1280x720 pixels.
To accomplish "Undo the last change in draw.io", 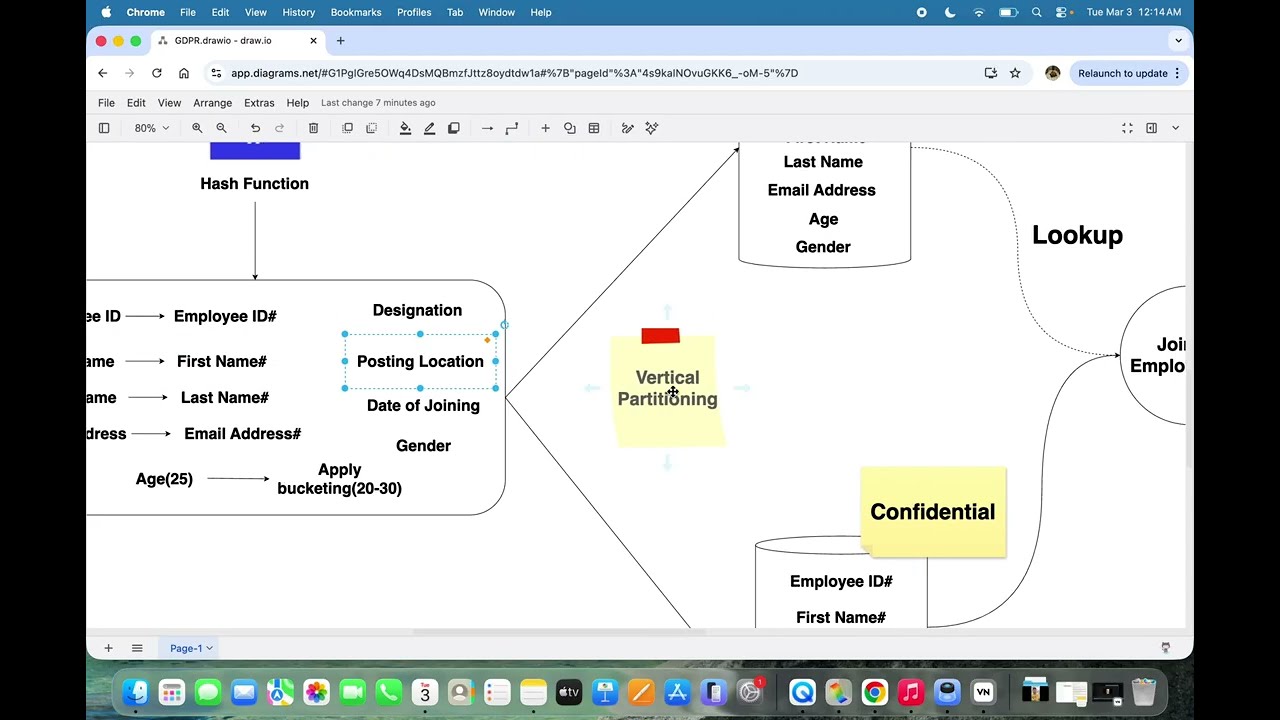I will coord(255,128).
